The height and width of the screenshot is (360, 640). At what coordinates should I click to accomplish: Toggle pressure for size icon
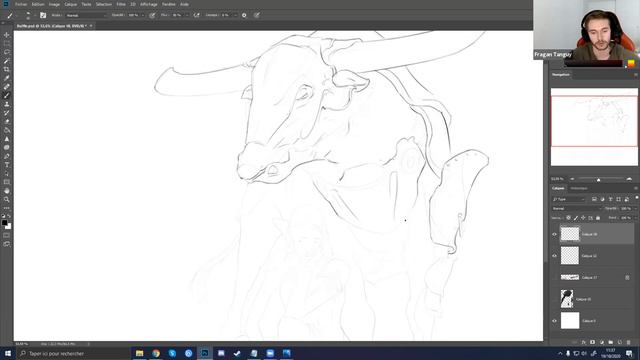[257, 15]
